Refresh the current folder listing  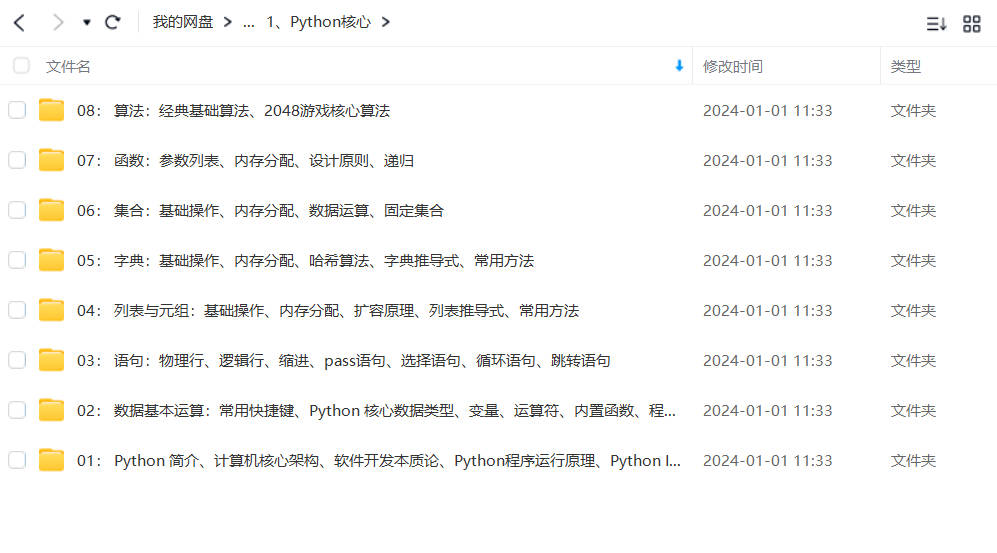(113, 23)
